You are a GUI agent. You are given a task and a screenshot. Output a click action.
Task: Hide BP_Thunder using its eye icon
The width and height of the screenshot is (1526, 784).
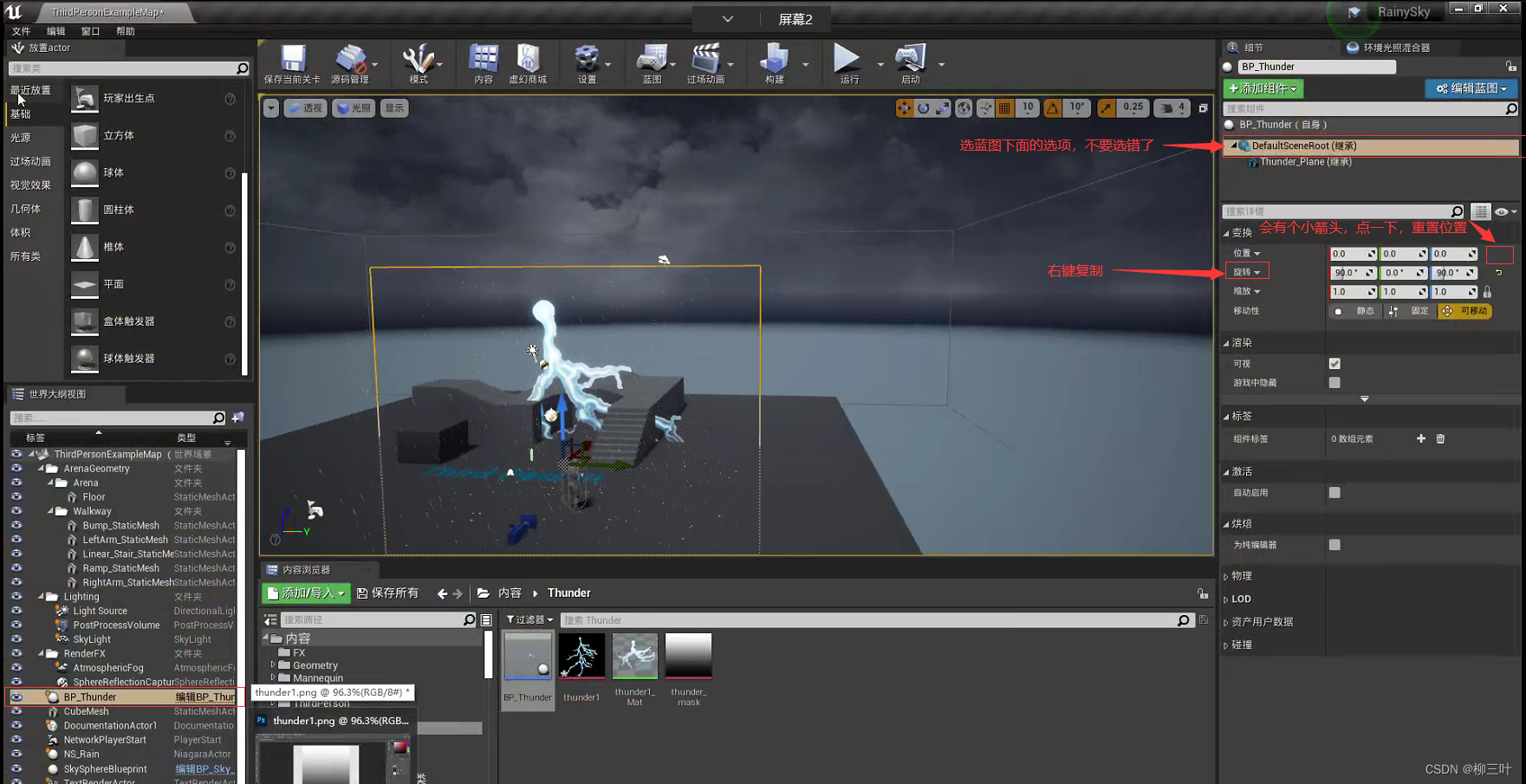(x=16, y=697)
